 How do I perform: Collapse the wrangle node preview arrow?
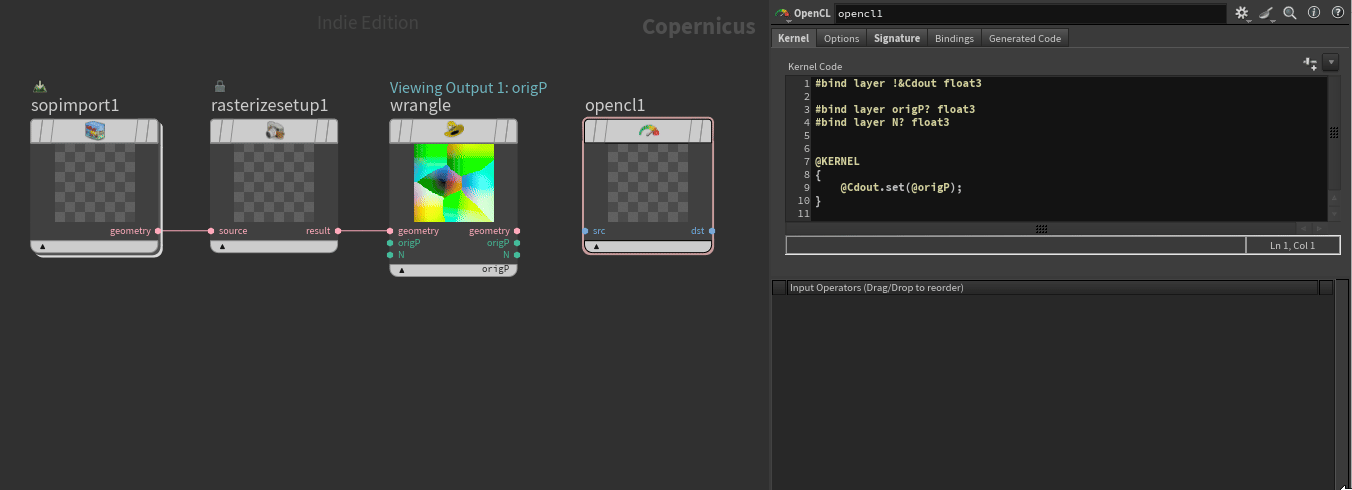(402, 269)
